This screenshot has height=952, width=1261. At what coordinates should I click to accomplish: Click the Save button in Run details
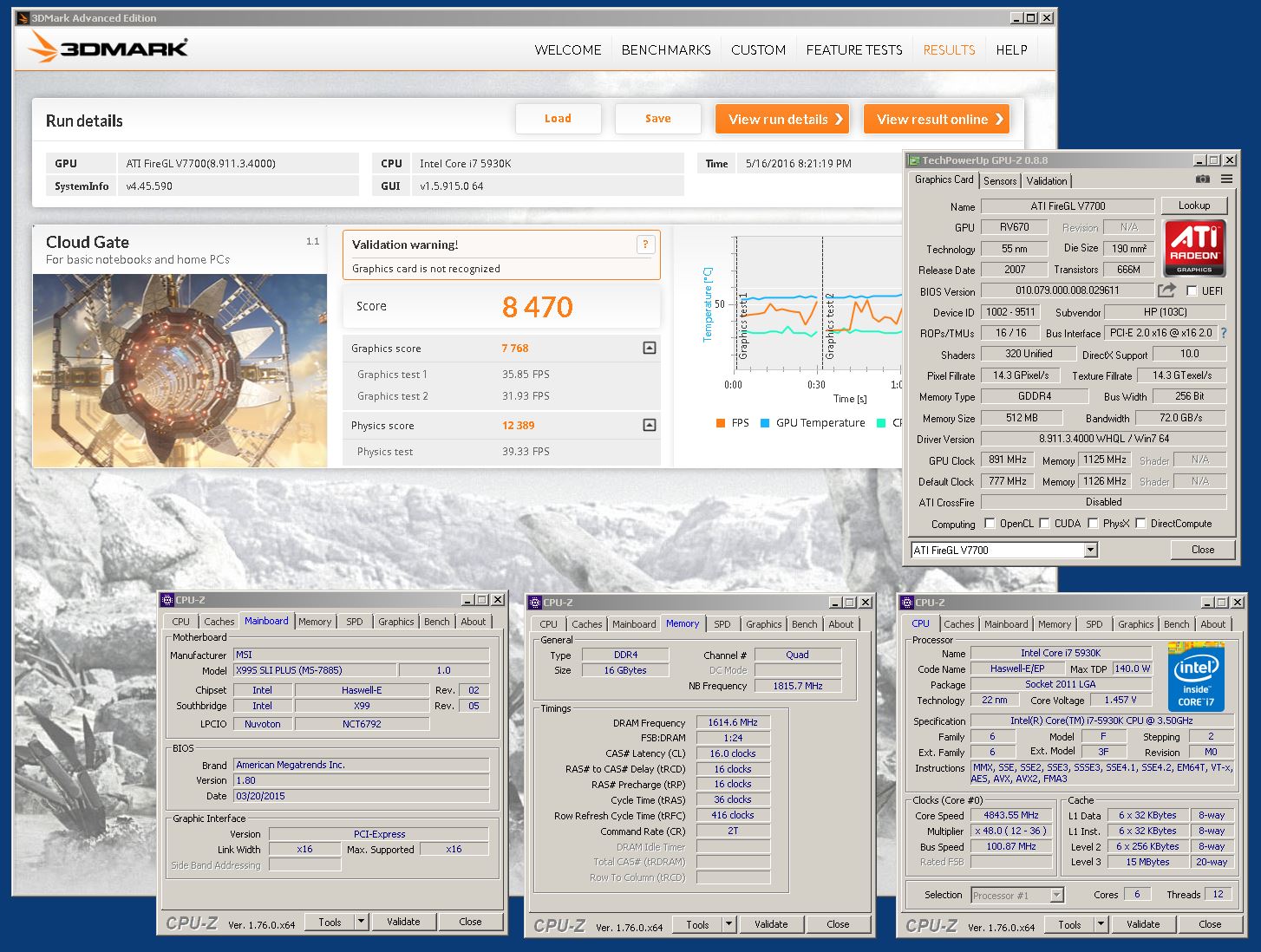tap(657, 119)
